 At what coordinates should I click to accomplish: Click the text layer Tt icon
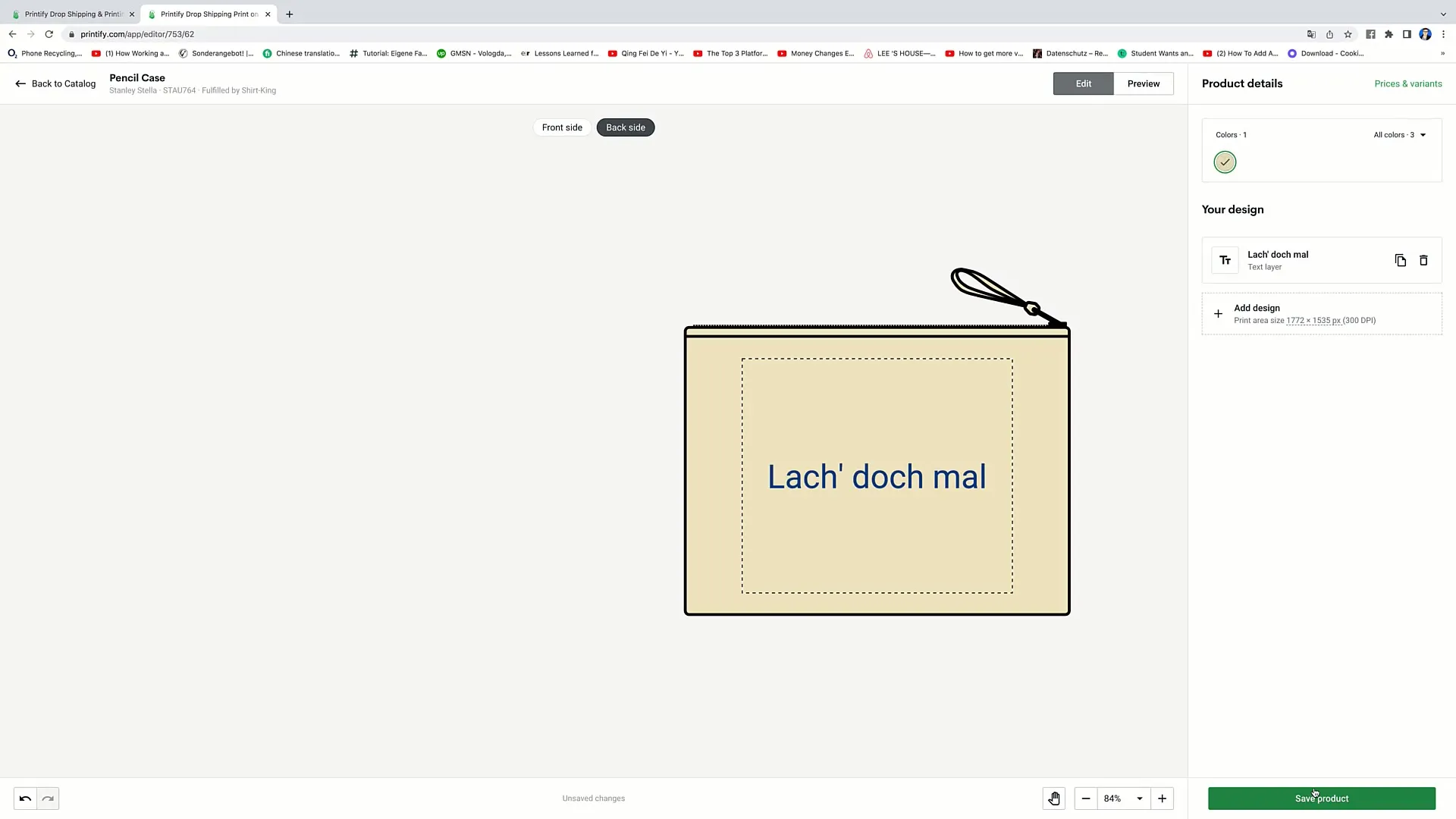pos(1225,260)
